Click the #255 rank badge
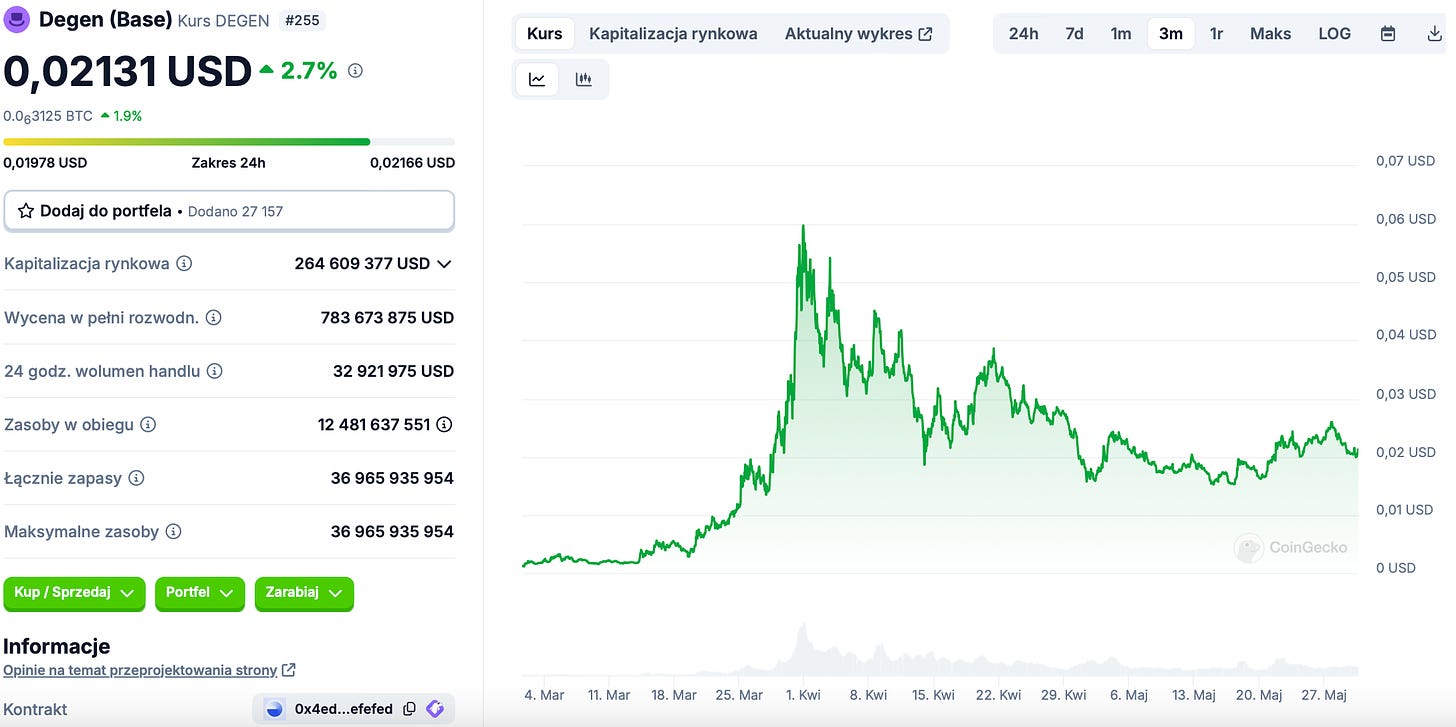The height and width of the screenshot is (727, 1456). coord(302,20)
